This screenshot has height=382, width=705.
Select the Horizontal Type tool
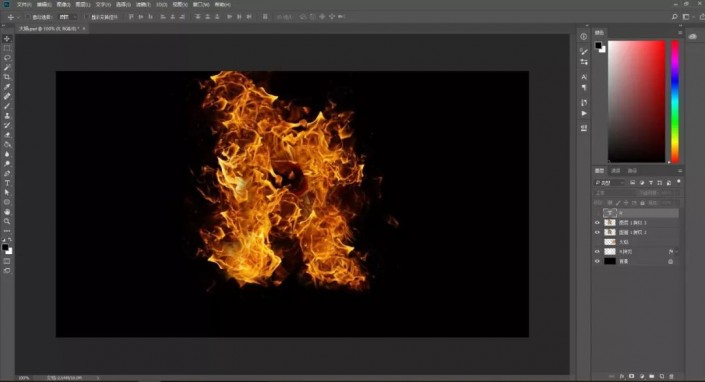tap(7, 183)
